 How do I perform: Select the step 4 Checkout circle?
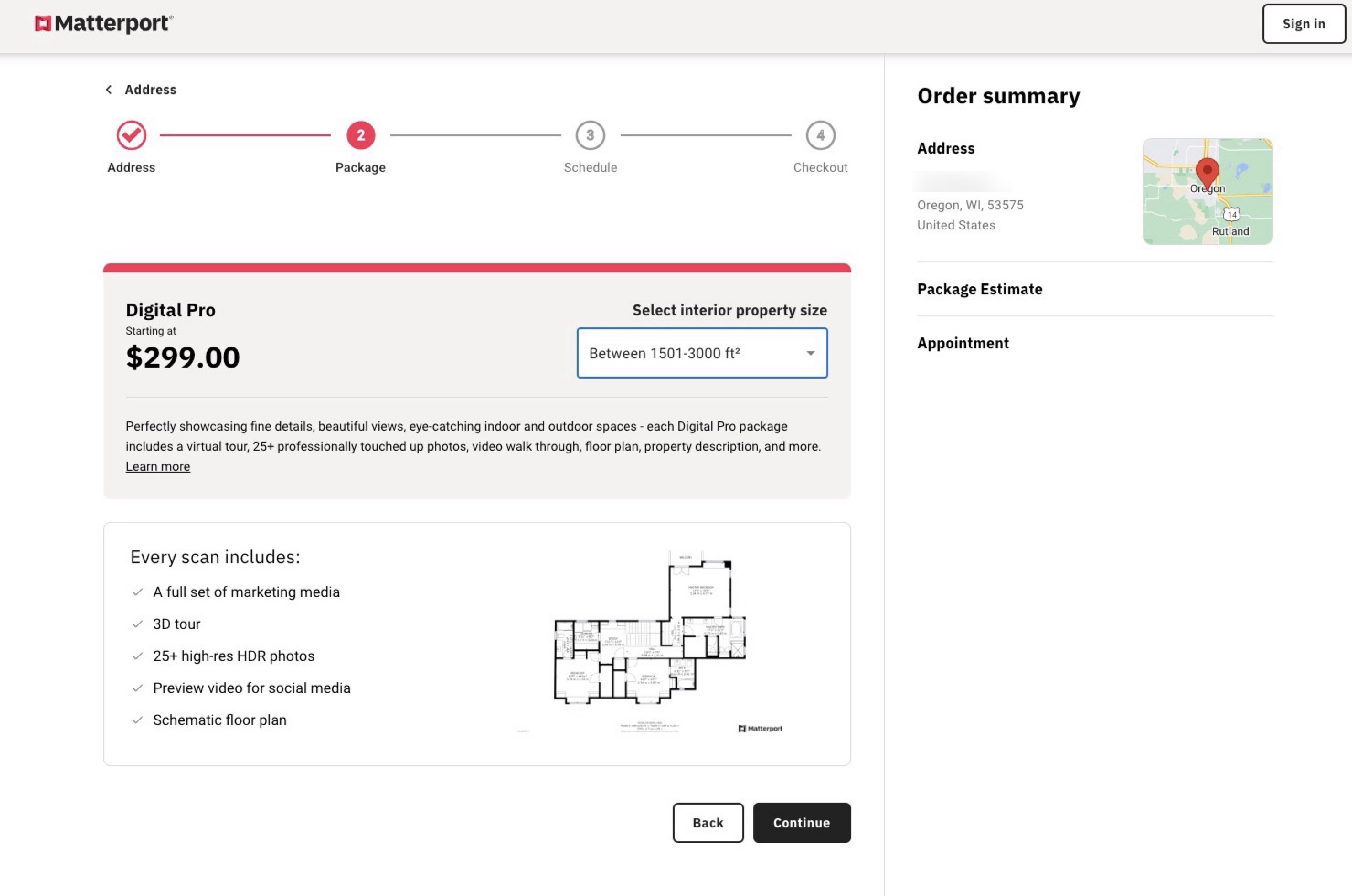click(x=820, y=135)
